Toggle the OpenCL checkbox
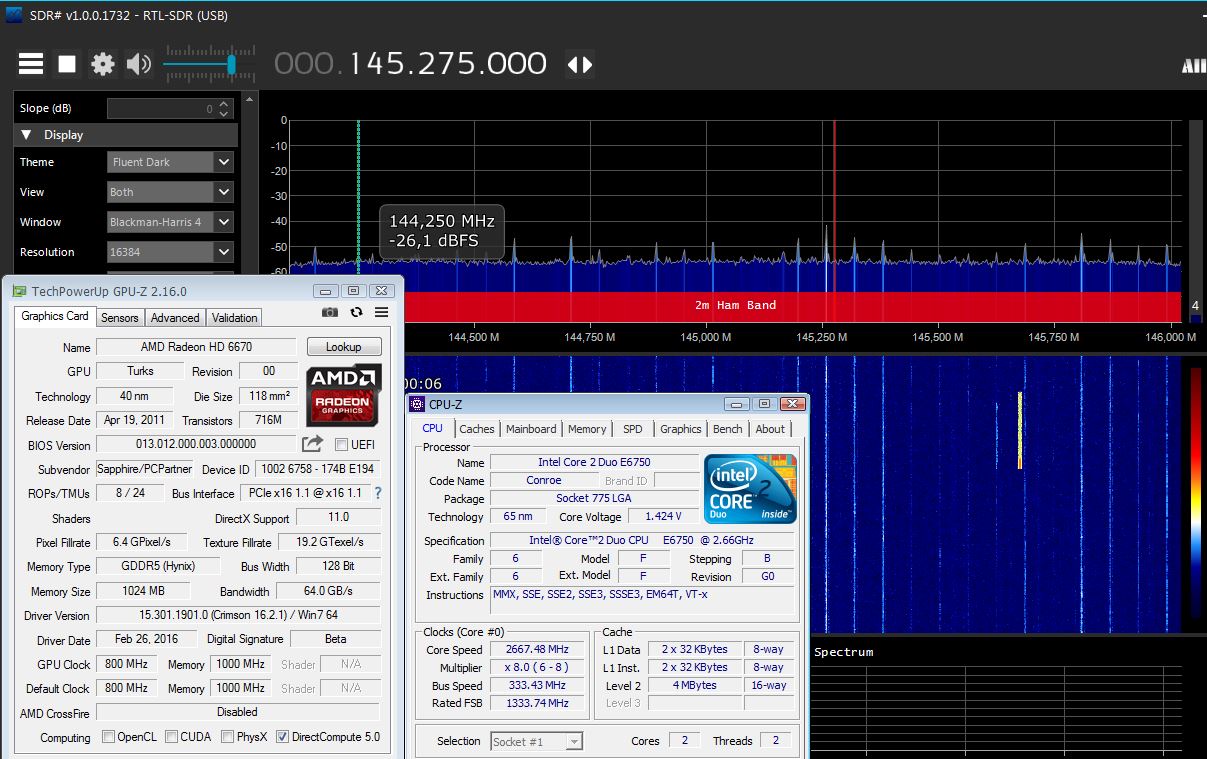The width and height of the screenshot is (1207, 759). 109,737
